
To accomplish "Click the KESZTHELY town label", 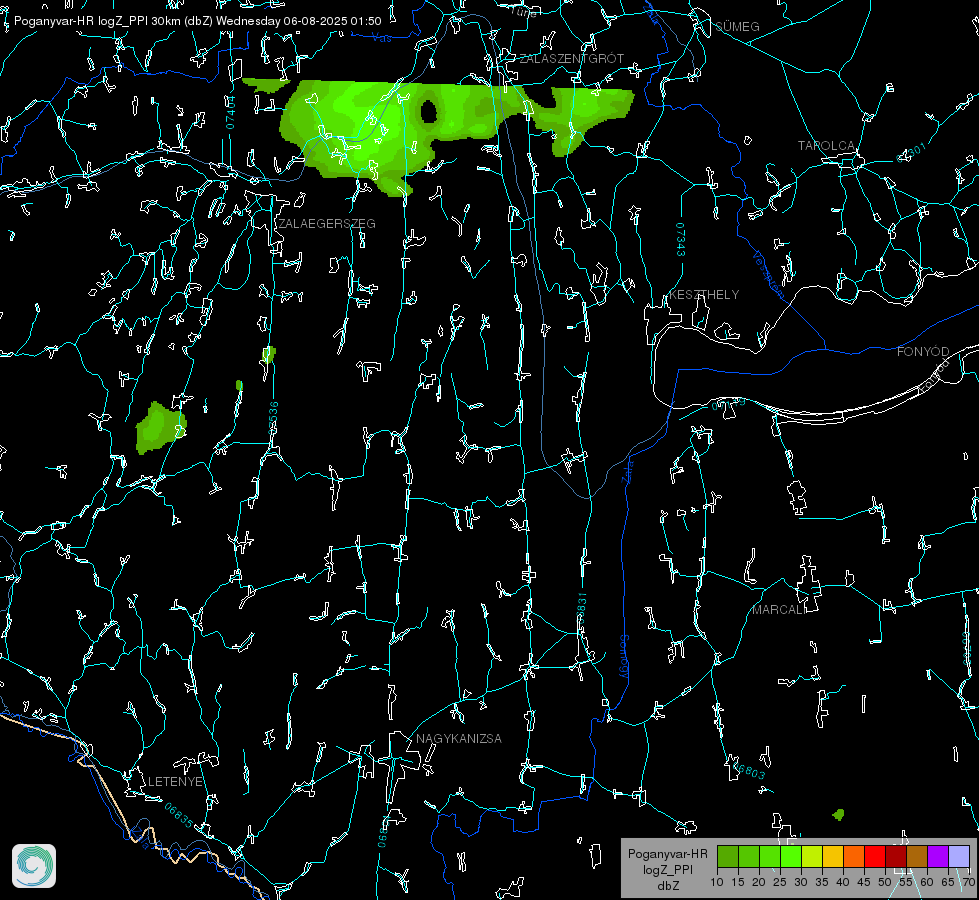I will point(704,294).
